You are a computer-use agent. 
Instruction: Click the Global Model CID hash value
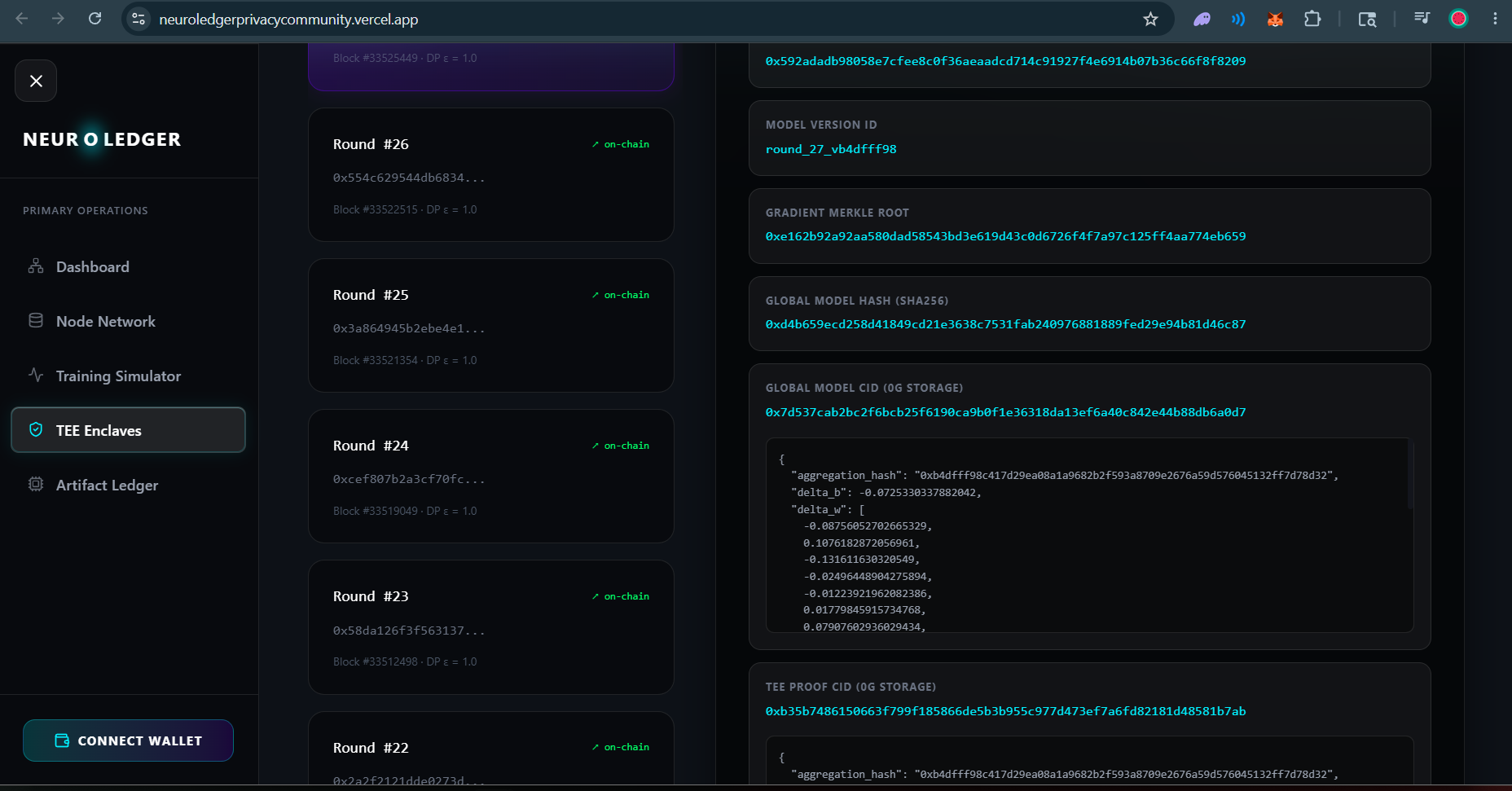pyautogui.click(x=1005, y=412)
